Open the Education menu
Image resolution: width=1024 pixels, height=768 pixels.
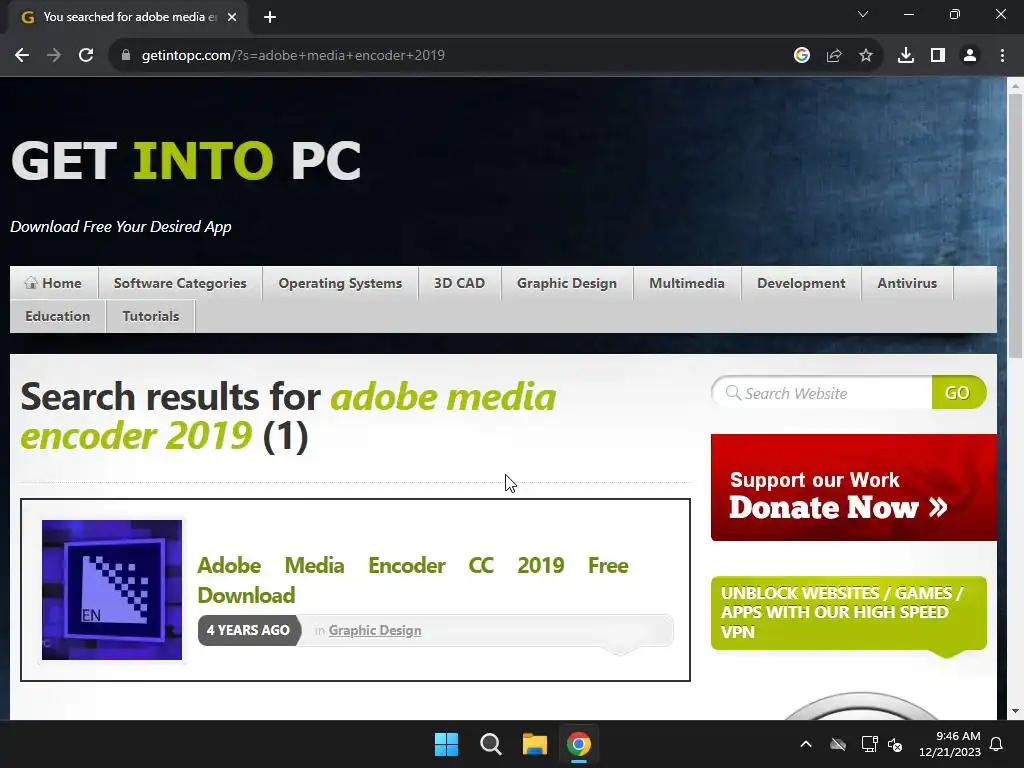click(57, 316)
